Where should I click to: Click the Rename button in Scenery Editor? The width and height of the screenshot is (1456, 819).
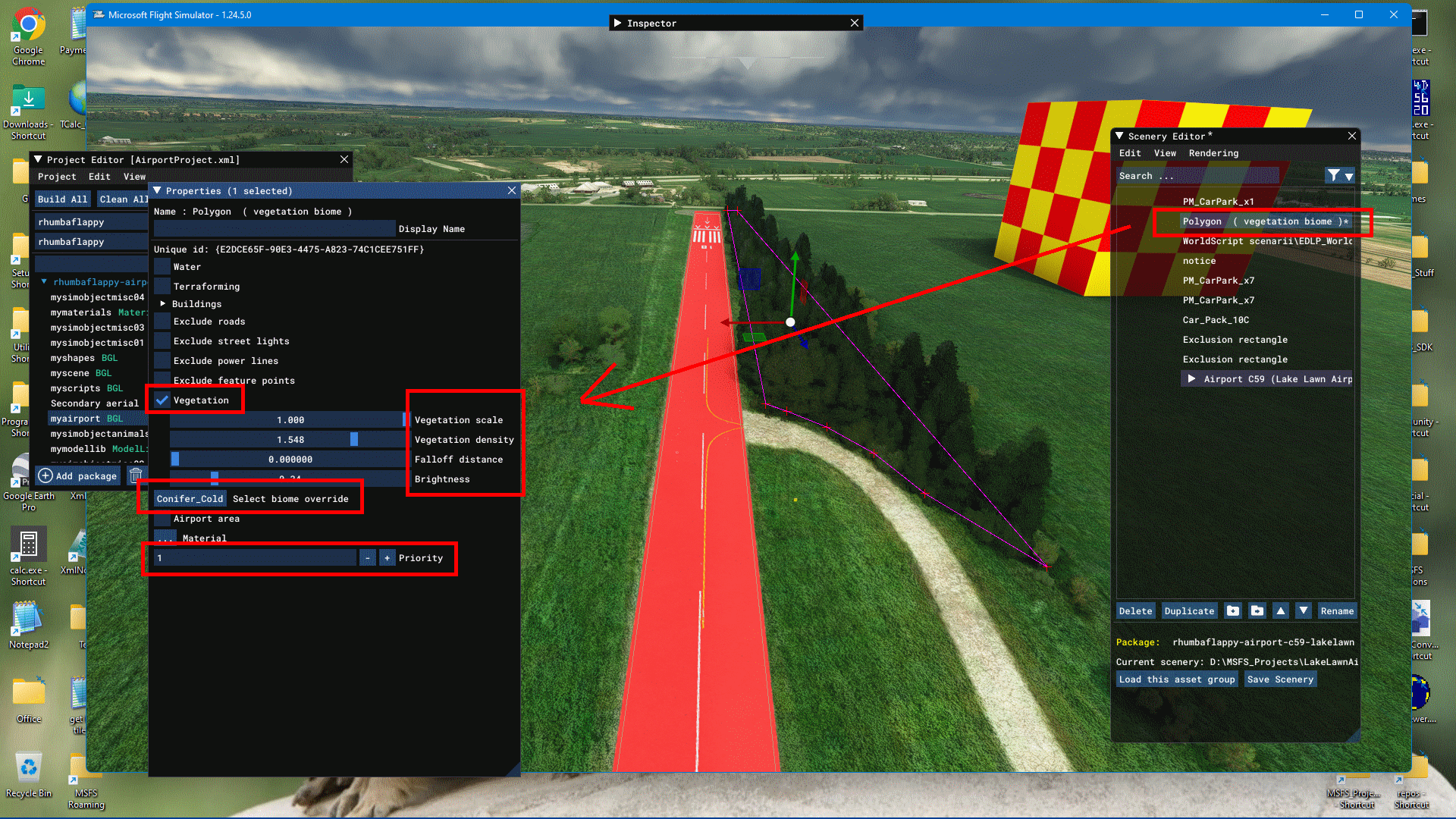(x=1337, y=610)
